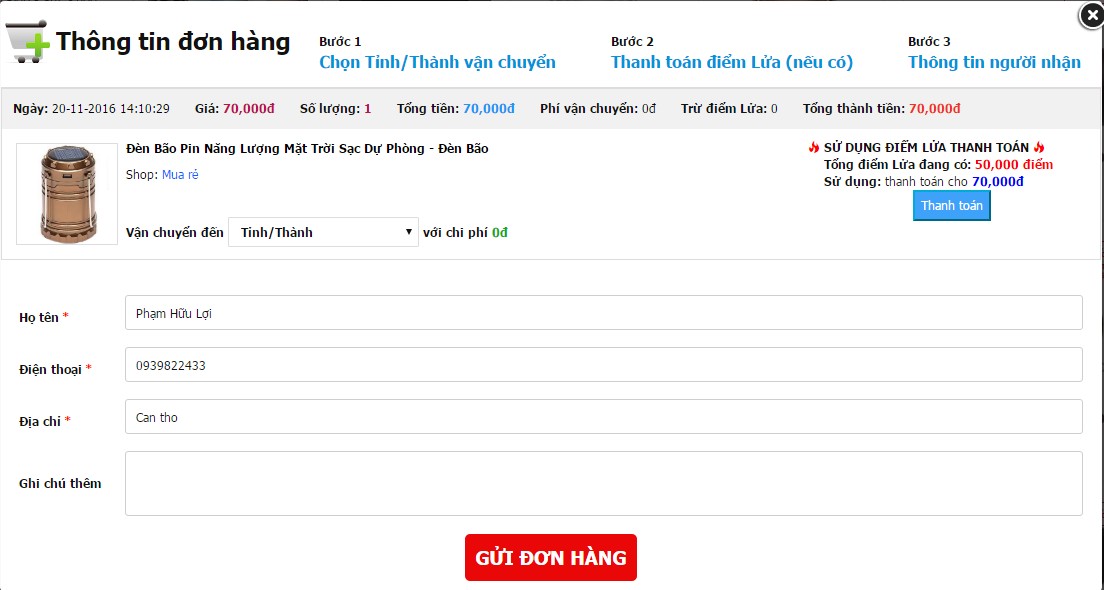Focus the Điện thoại phone field
This screenshot has width=1104, height=590.
(603, 365)
